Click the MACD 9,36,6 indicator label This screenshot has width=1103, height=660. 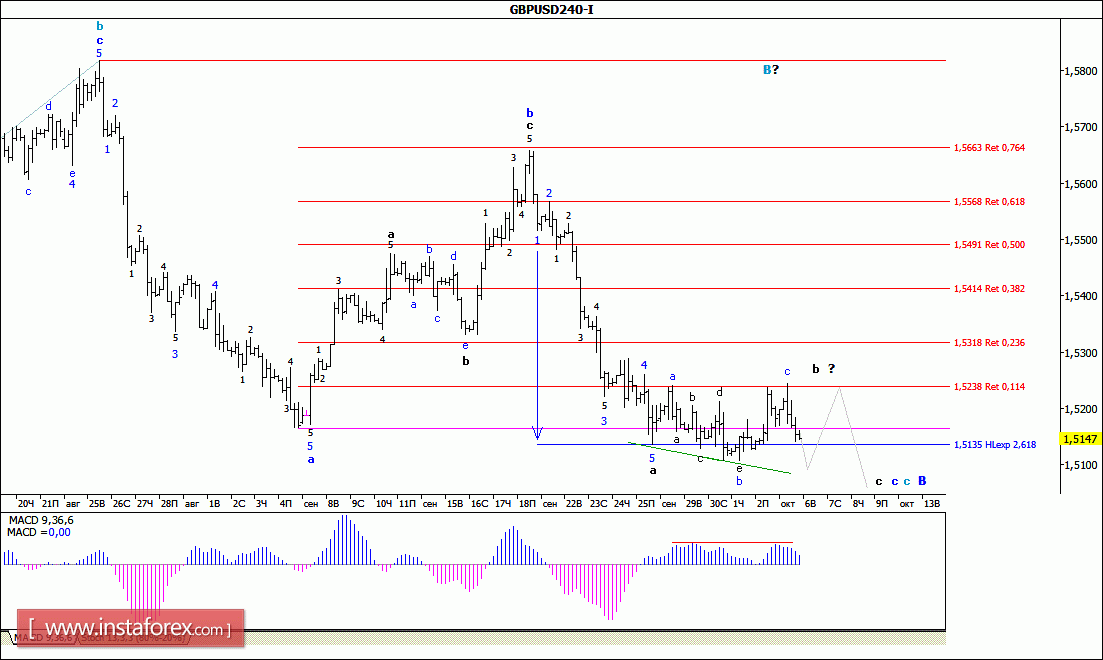[x=40, y=520]
